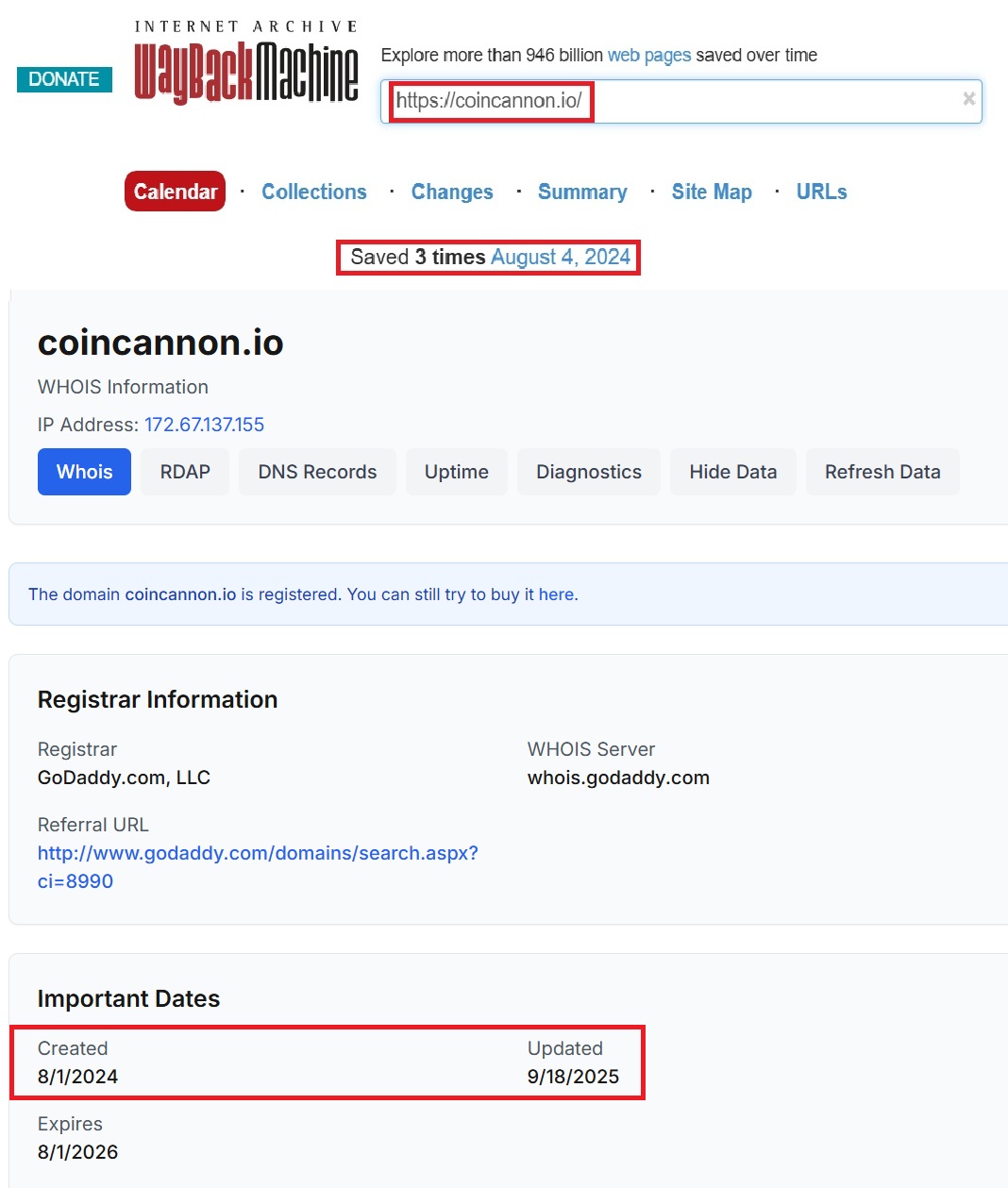Click the DONATE button
This screenshot has width=1008, height=1188.
pos(63,79)
